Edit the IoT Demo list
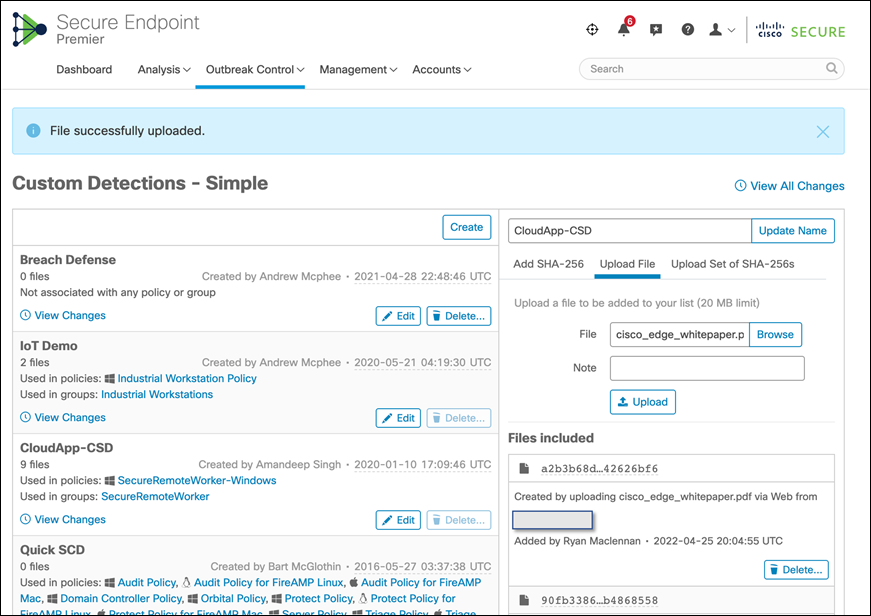 pyautogui.click(x=398, y=418)
